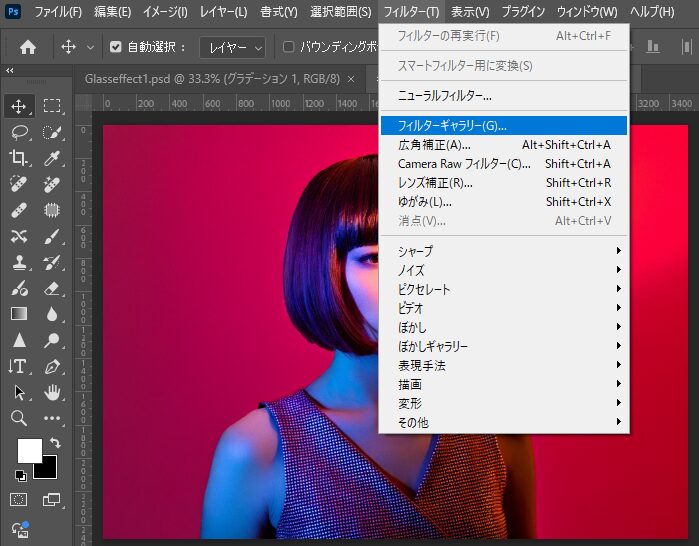Select the Triangle shape tool
699x546 pixels.
(x=19, y=341)
